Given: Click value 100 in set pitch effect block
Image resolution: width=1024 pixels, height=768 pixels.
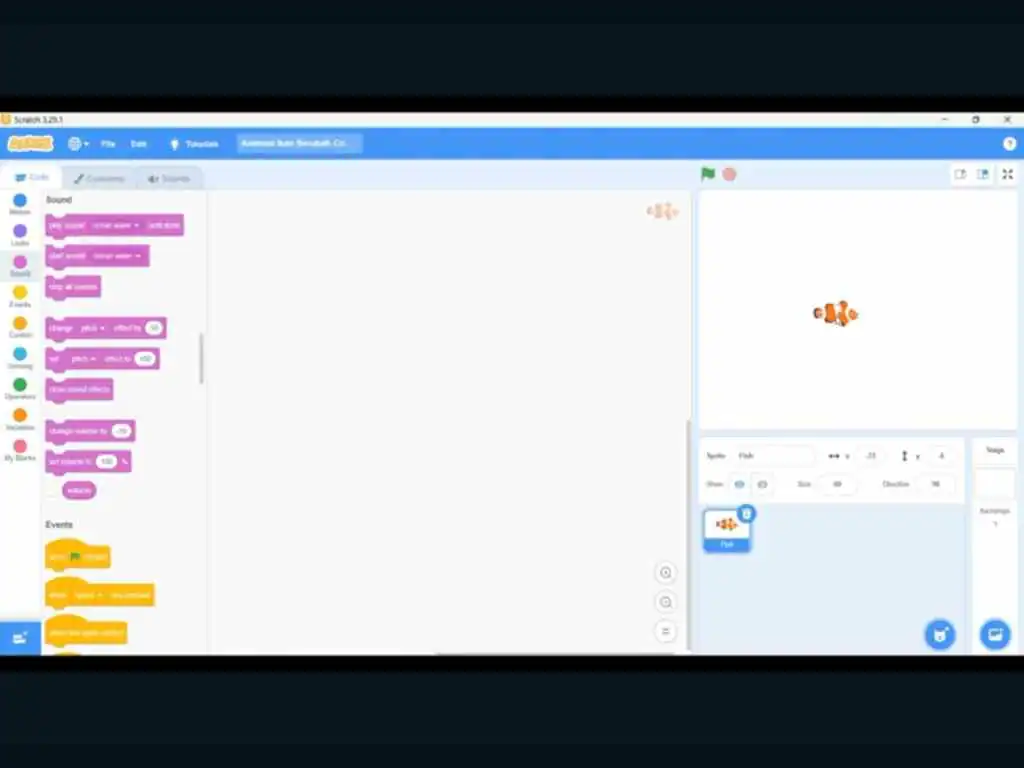Looking at the screenshot, I should 145,359.
